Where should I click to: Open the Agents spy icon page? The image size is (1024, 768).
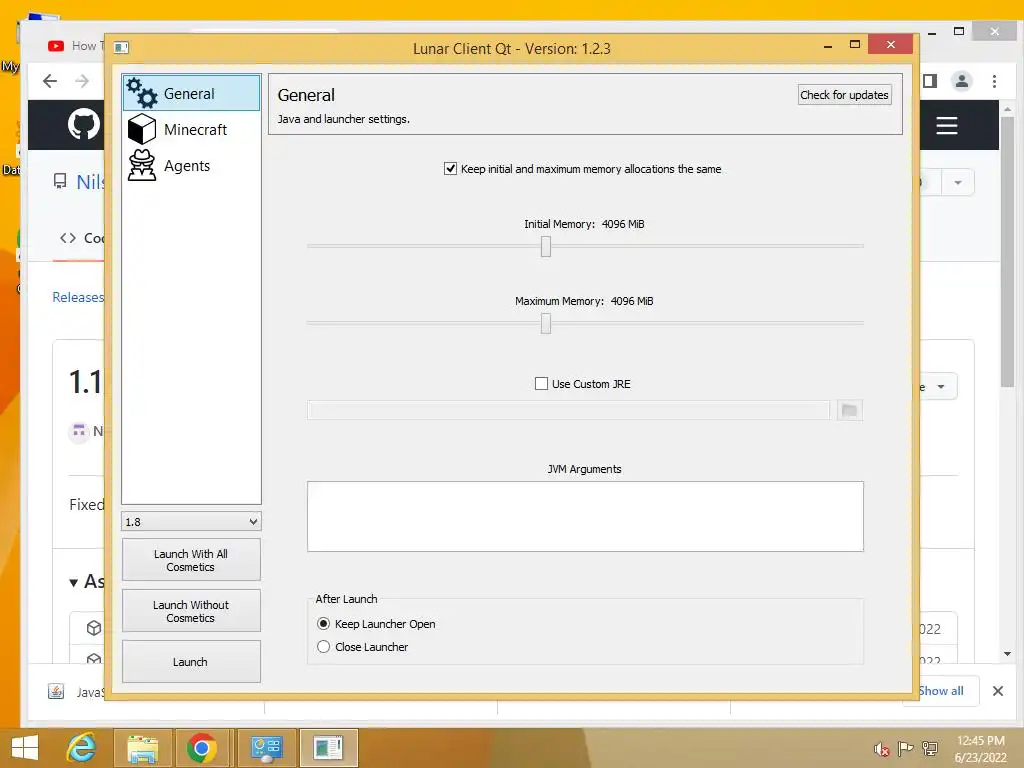pos(142,165)
